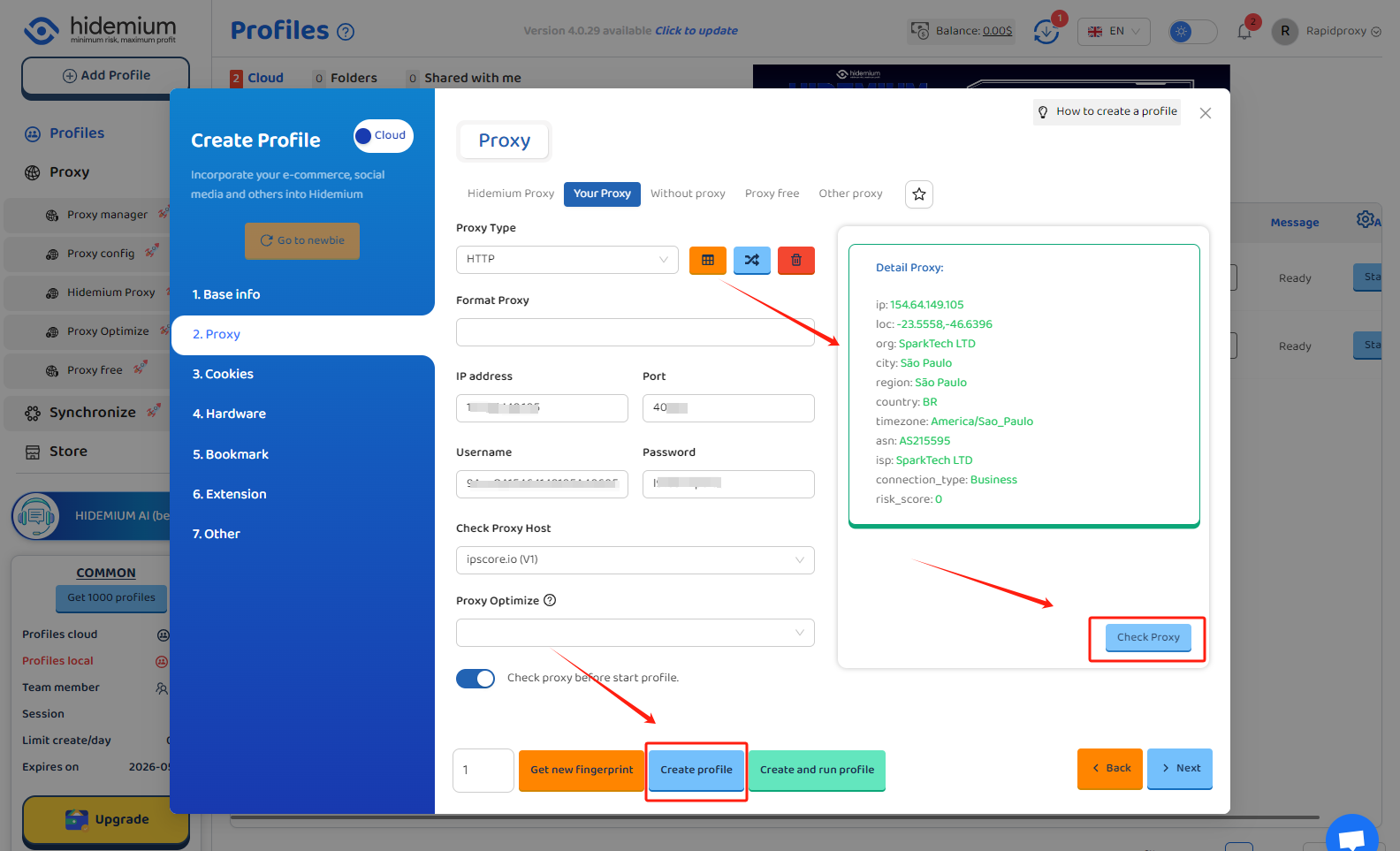Click the profile quantity input field
This screenshot has height=851, width=1400.
coord(483,771)
